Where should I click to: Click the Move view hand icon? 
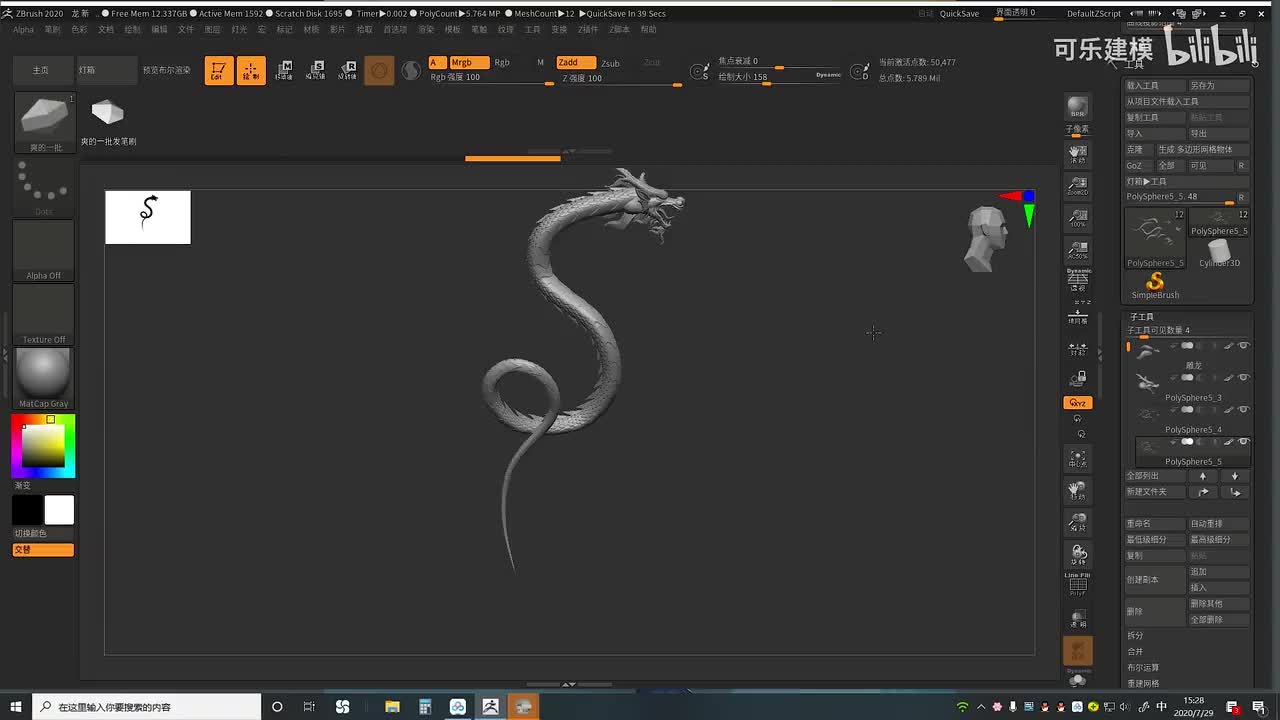(1077, 491)
